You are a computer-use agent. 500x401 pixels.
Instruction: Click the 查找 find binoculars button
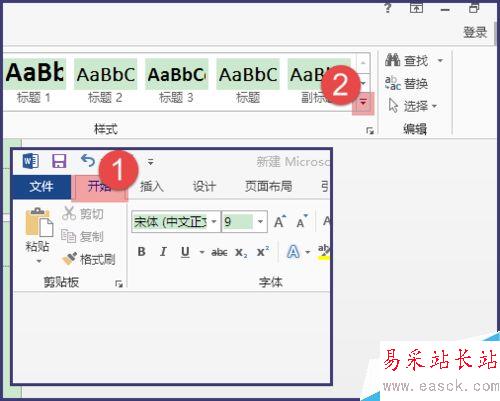(x=406, y=61)
